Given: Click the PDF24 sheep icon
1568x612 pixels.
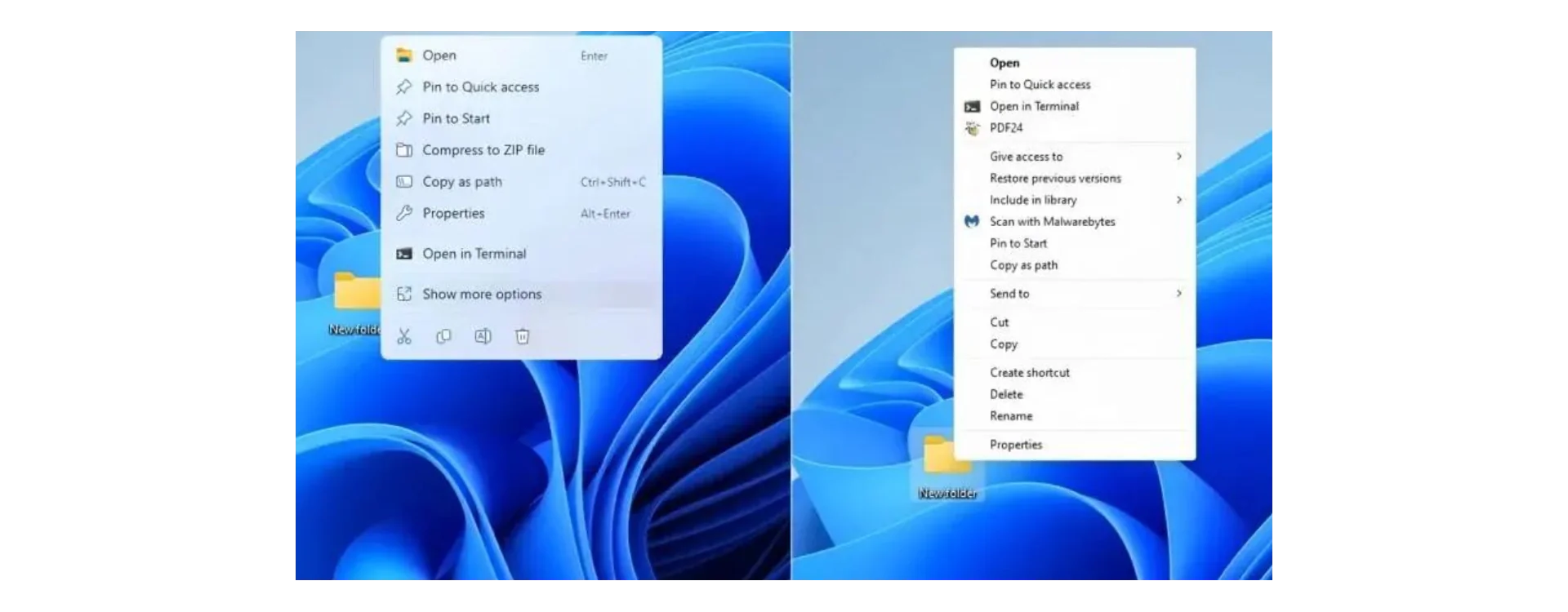Looking at the screenshot, I should pyautogui.click(x=972, y=128).
